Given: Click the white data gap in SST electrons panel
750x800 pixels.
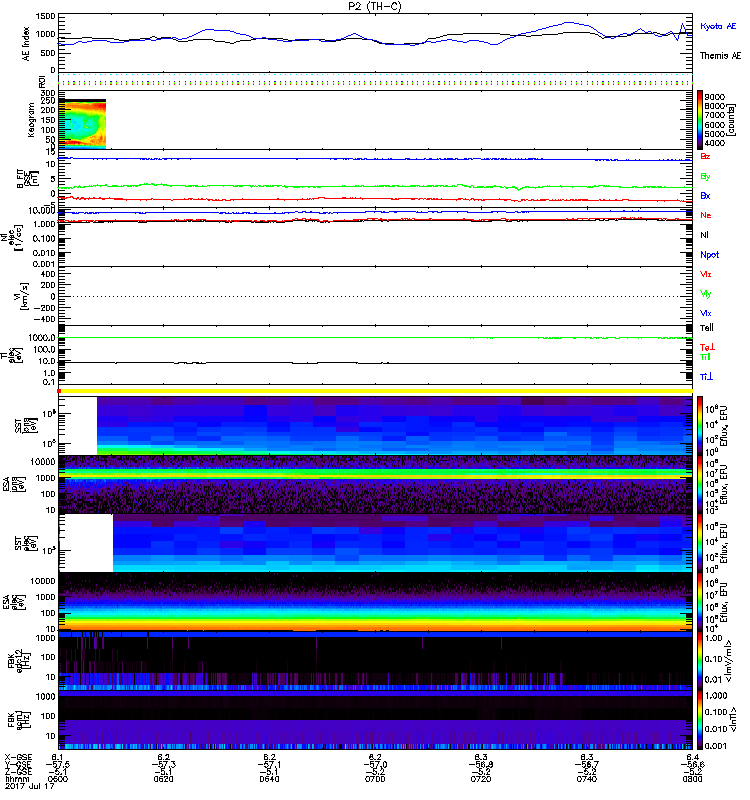Looking at the screenshot, I should pos(86,543).
